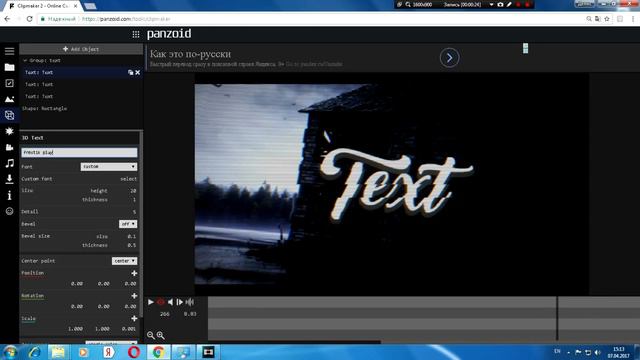Zoom out the timeline

[x=151, y=336]
